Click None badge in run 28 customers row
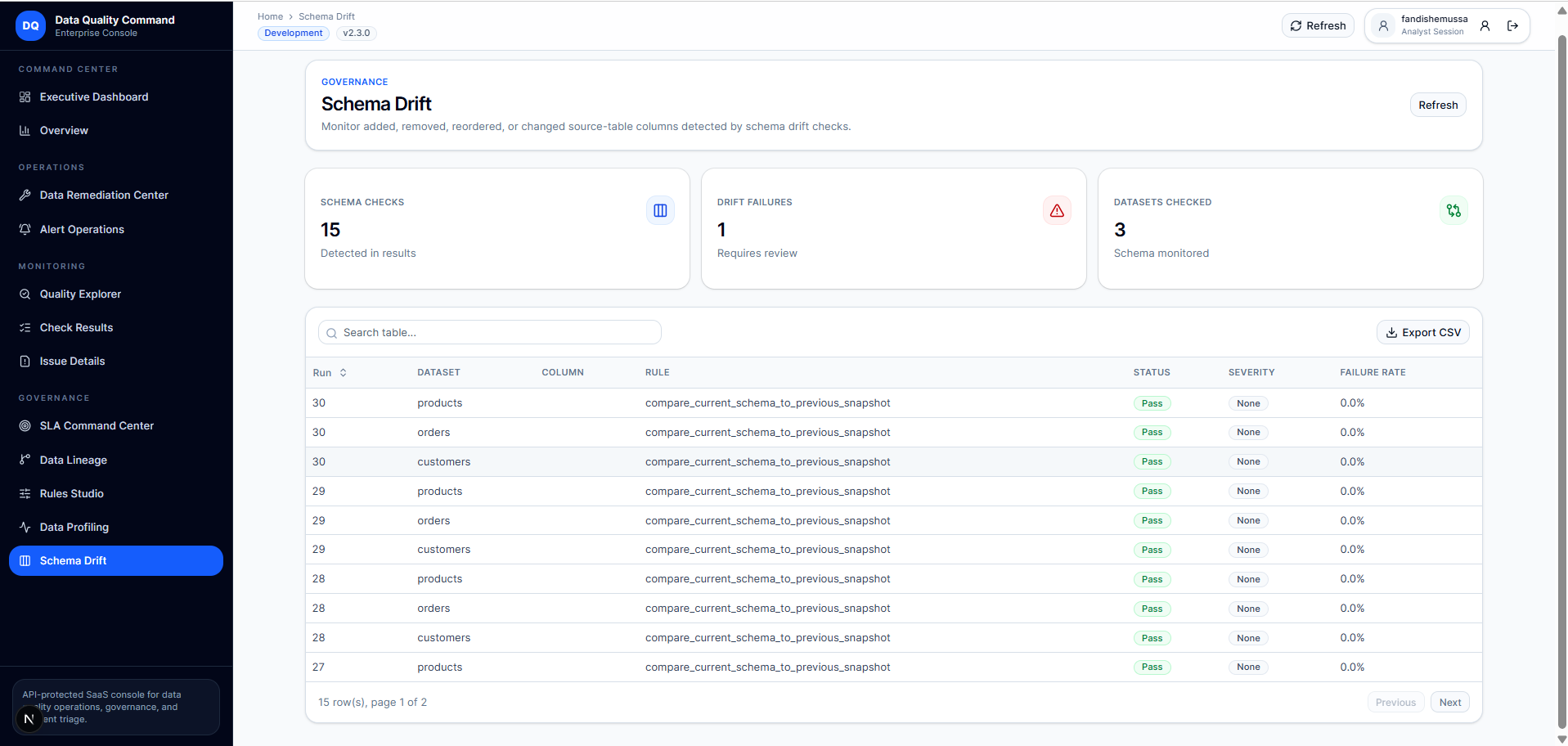The width and height of the screenshot is (1568, 746). tap(1248, 638)
